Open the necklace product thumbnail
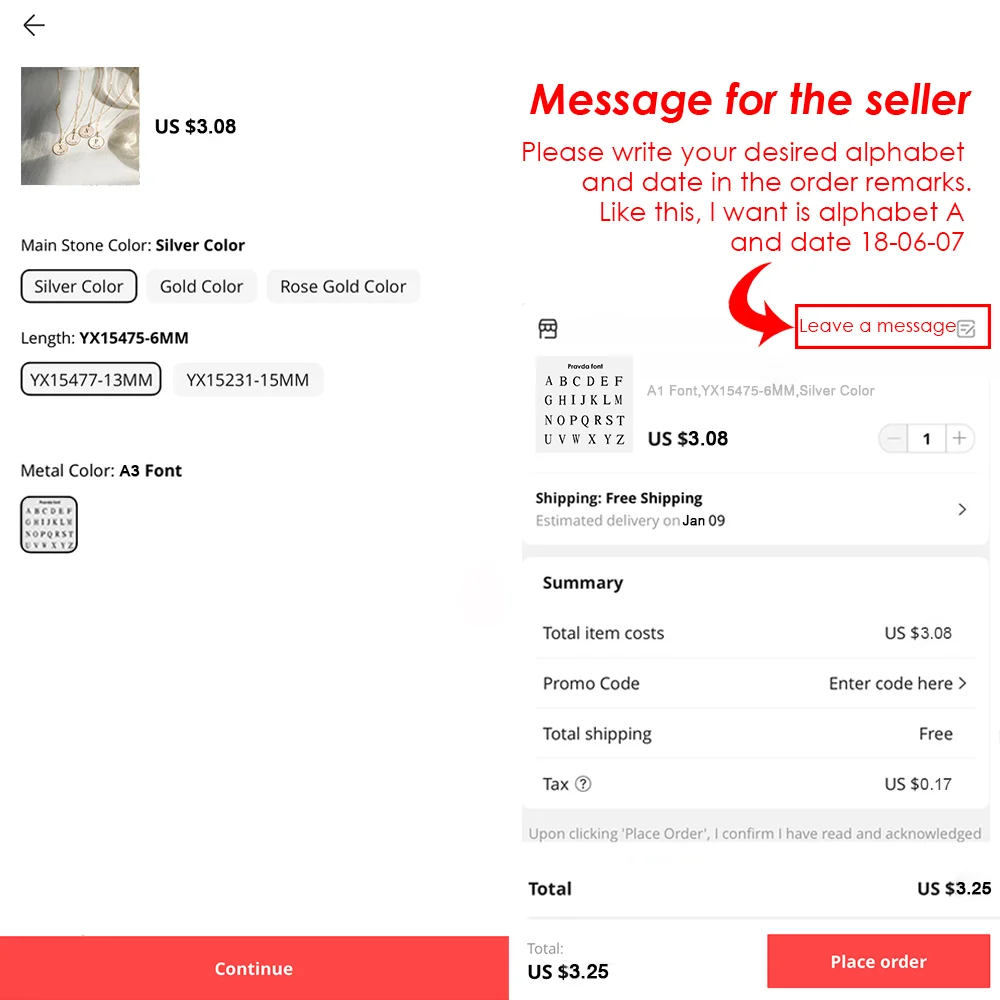Viewport: 1000px width, 1000px height. [80, 126]
